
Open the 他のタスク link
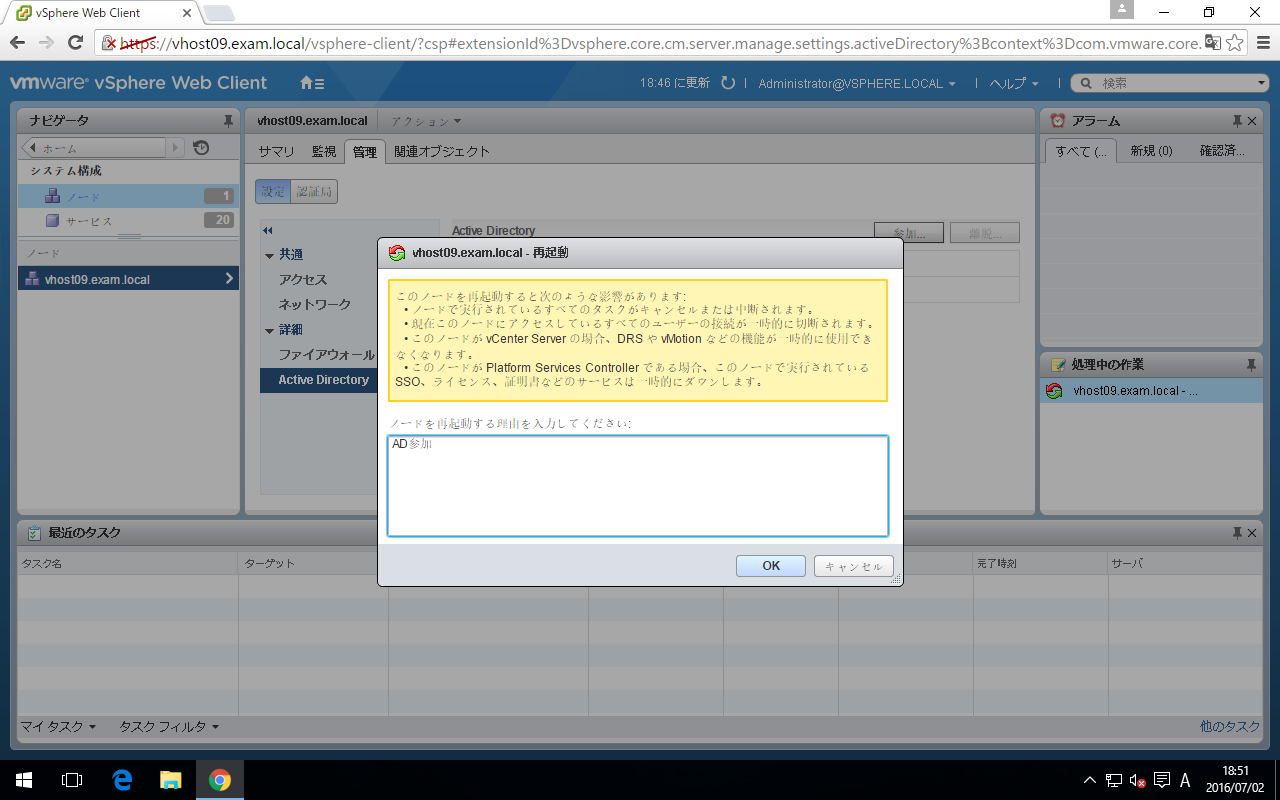click(x=1229, y=726)
